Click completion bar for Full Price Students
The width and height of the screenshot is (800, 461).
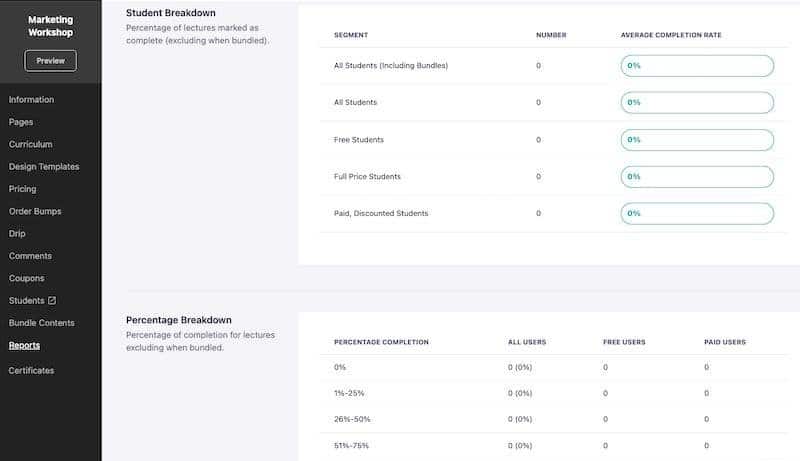(697, 176)
